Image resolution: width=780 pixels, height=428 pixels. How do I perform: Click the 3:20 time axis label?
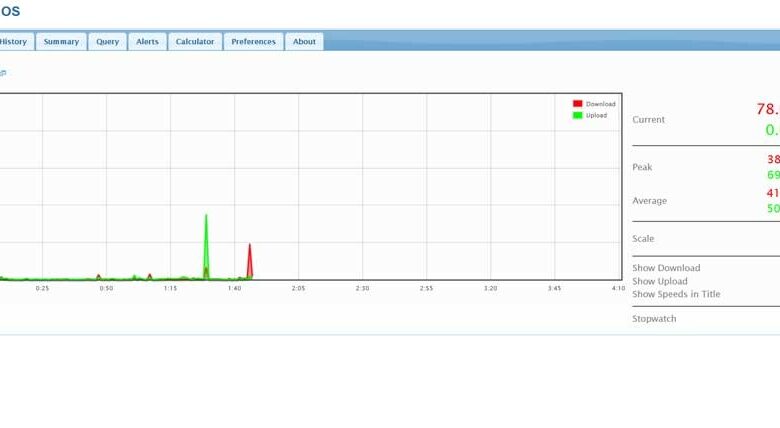coord(490,288)
